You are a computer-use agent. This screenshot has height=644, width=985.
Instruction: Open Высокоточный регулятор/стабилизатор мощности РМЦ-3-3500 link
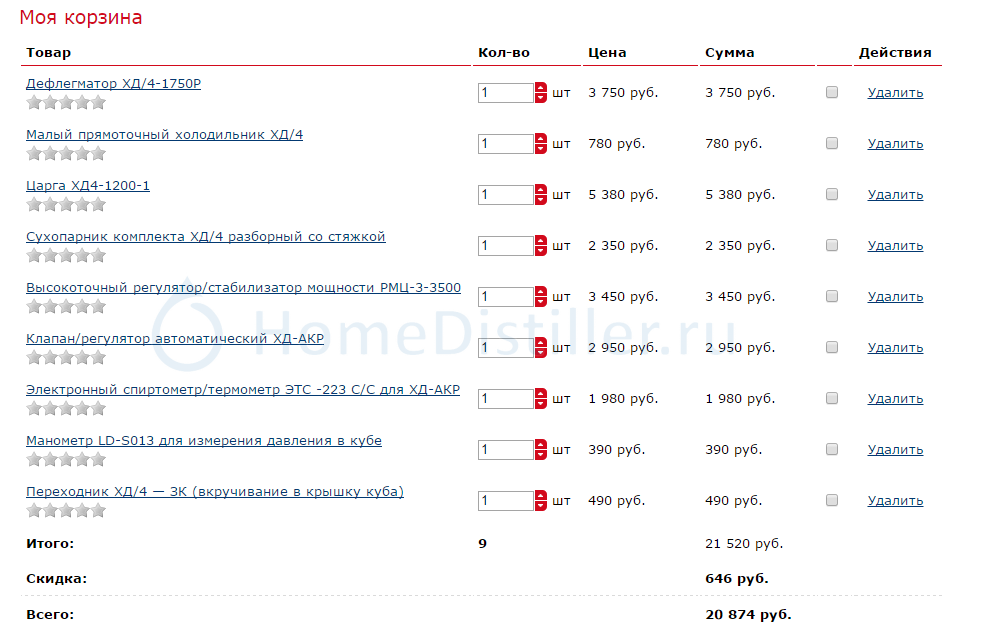[243, 287]
